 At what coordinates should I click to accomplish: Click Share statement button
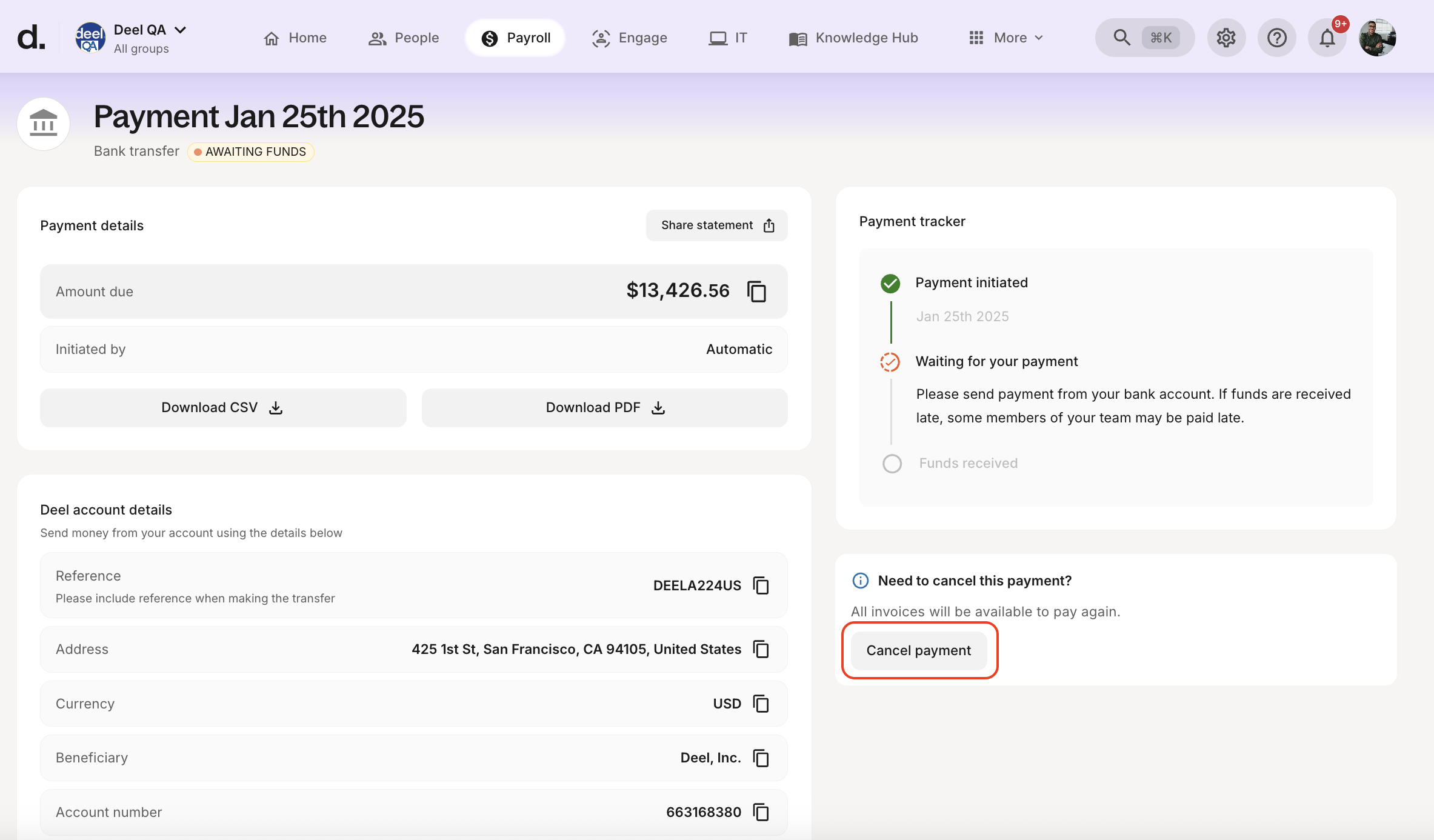(716, 225)
